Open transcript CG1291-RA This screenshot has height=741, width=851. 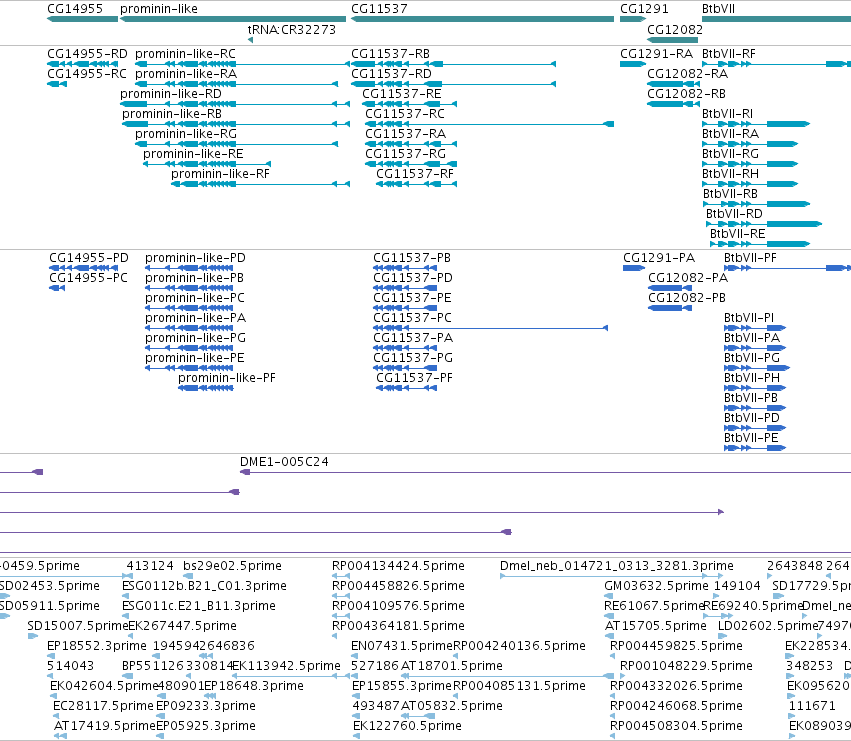[657, 54]
